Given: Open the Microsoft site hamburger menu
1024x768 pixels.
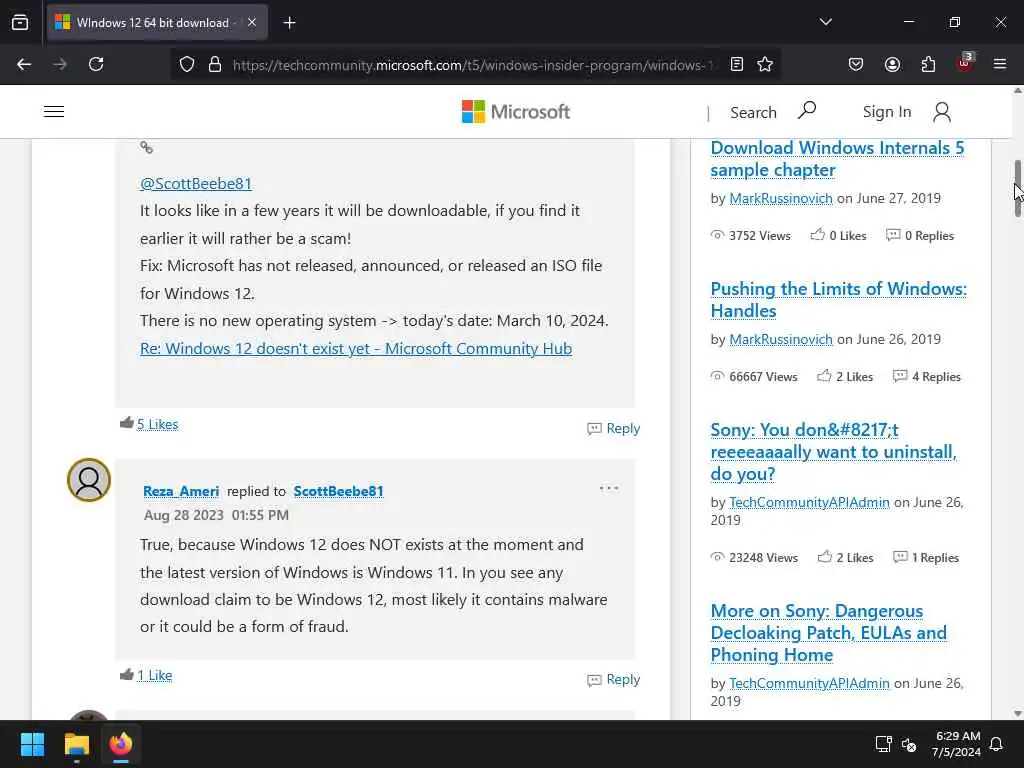Looking at the screenshot, I should 54,112.
